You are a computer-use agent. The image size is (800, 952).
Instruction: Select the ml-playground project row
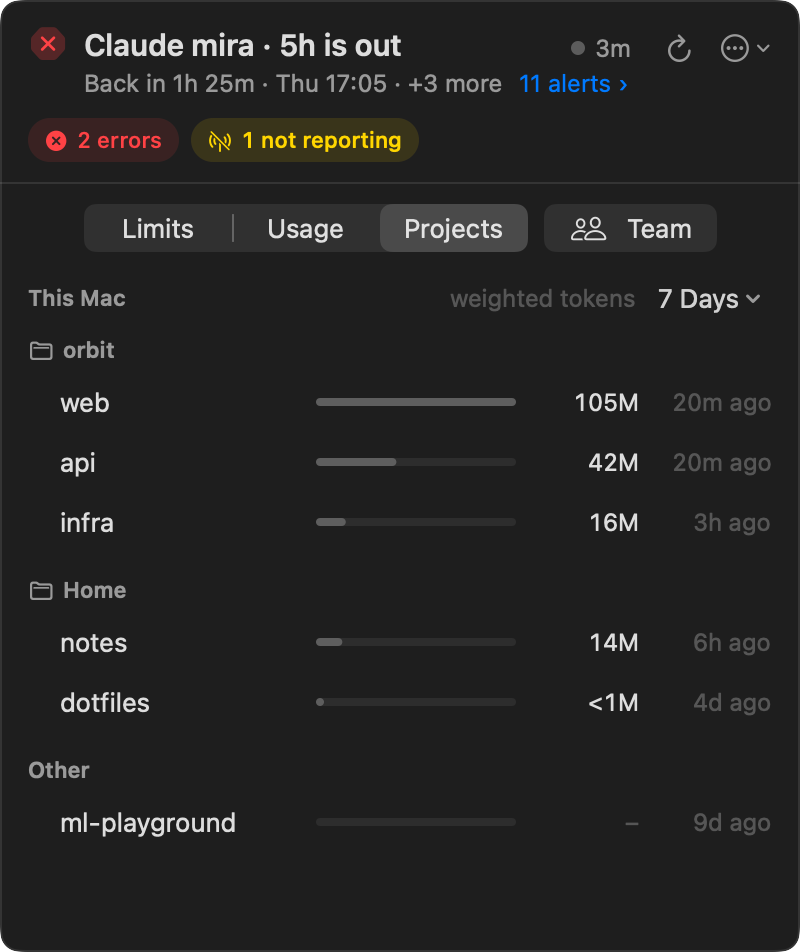tap(400, 823)
